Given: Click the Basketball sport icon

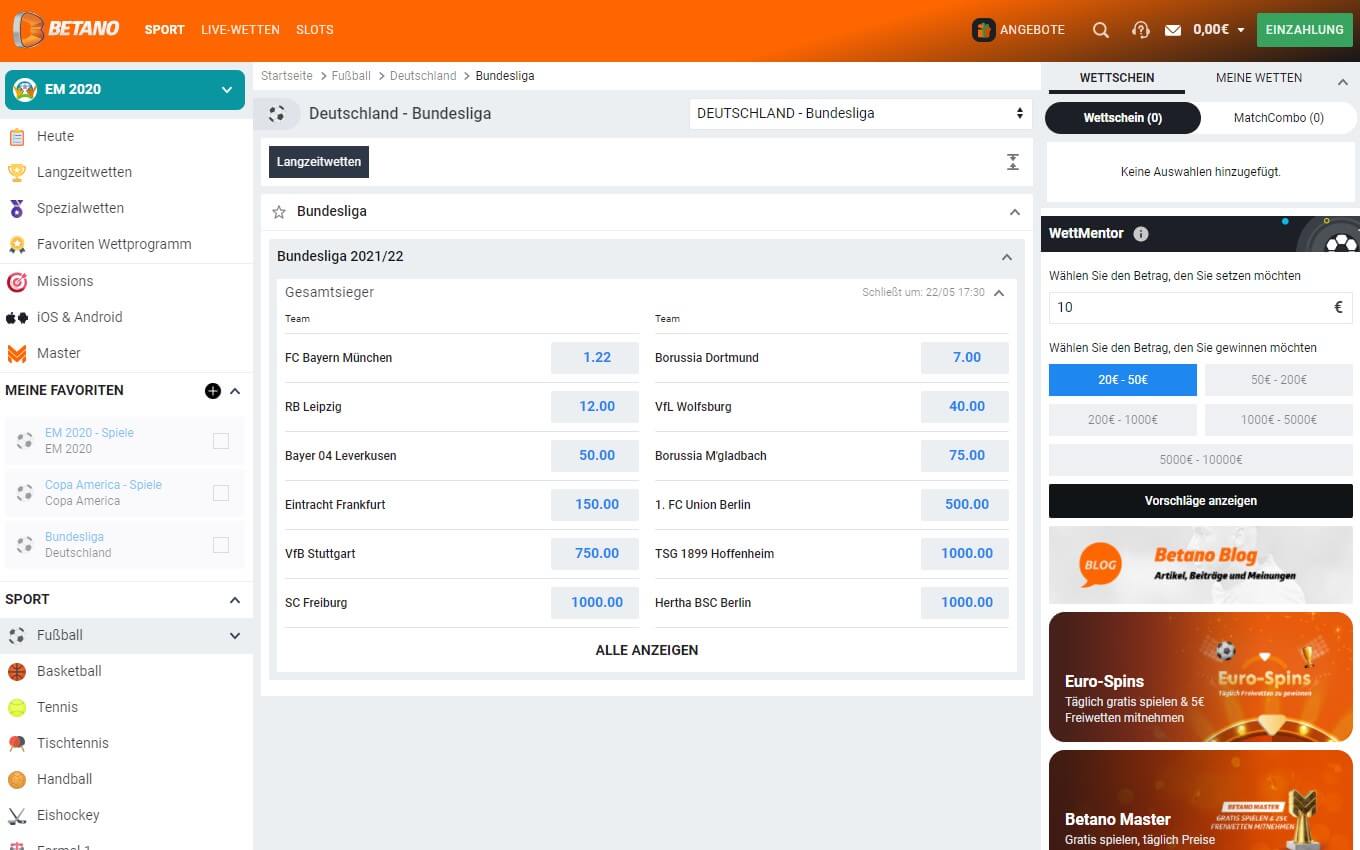Looking at the screenshot, I should click(x=17, y=671).
